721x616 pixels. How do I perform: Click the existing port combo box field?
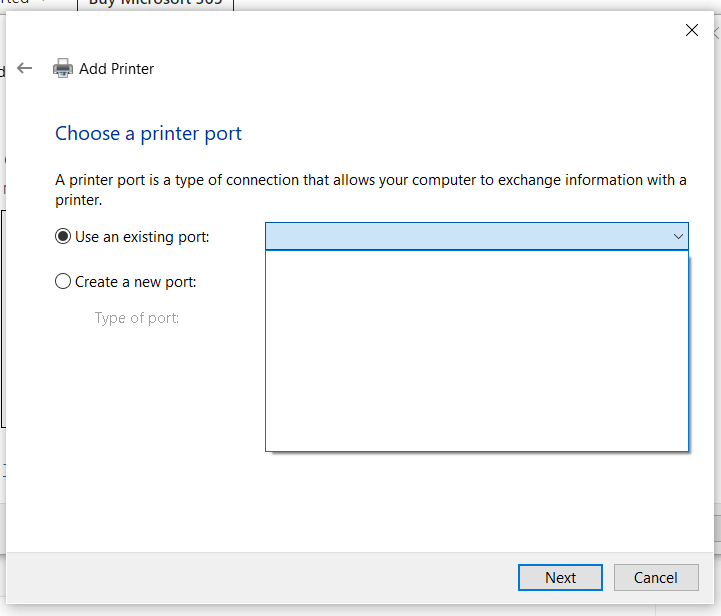tap(465, 237)
